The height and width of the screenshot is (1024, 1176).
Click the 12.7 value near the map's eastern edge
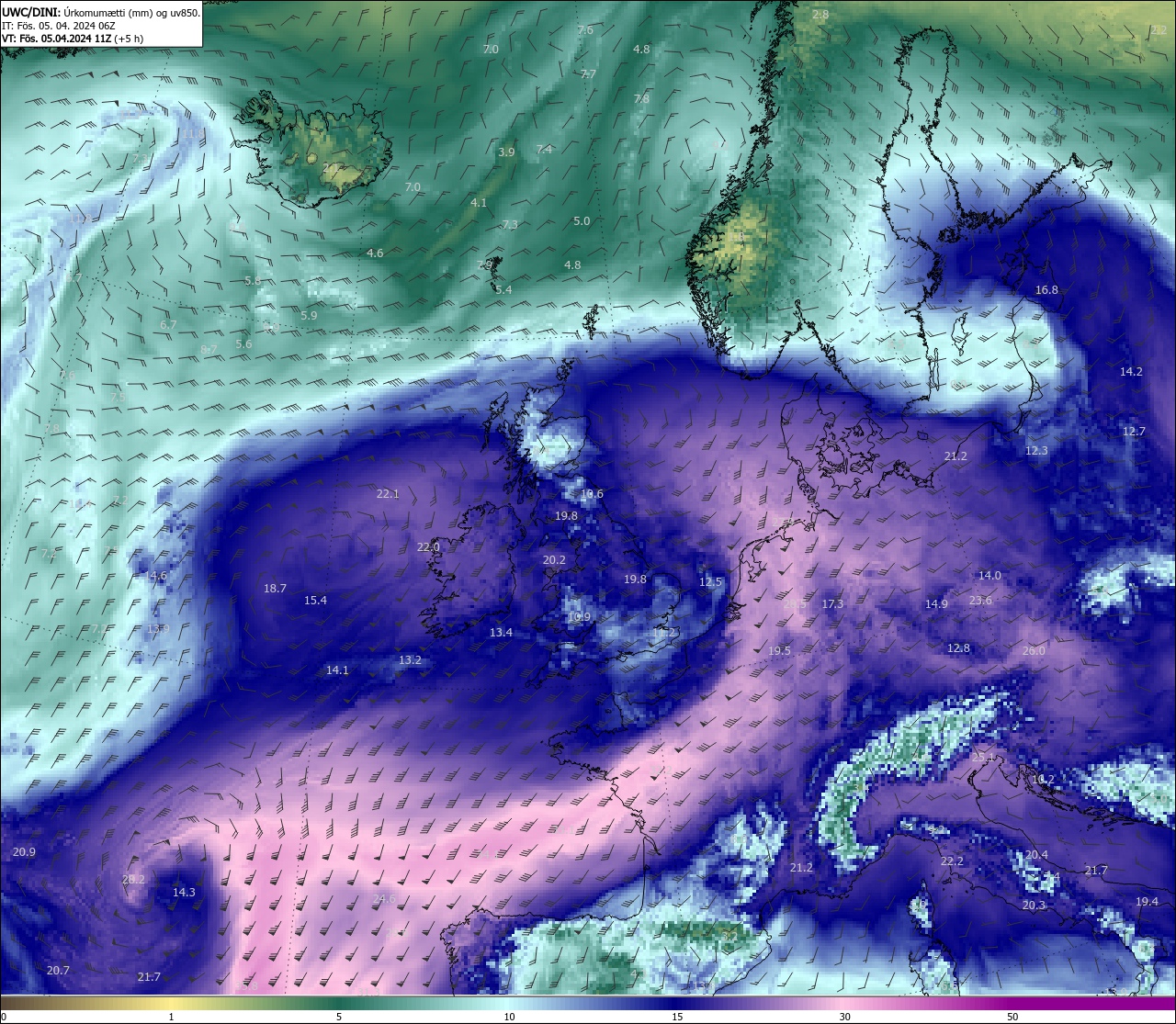[1134, 432]
